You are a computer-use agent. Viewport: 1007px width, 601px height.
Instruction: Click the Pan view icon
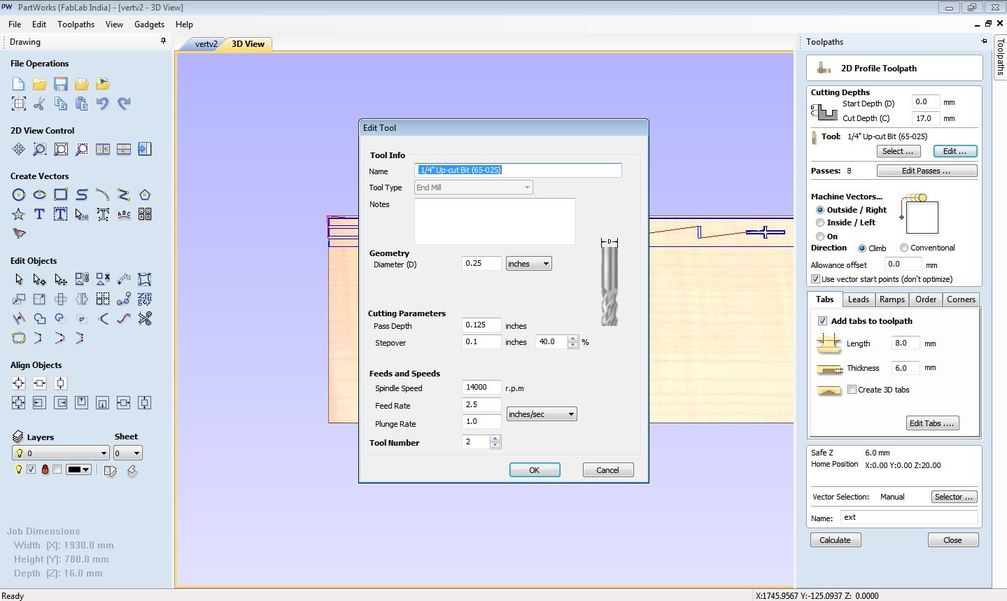(x=19, y=150)
